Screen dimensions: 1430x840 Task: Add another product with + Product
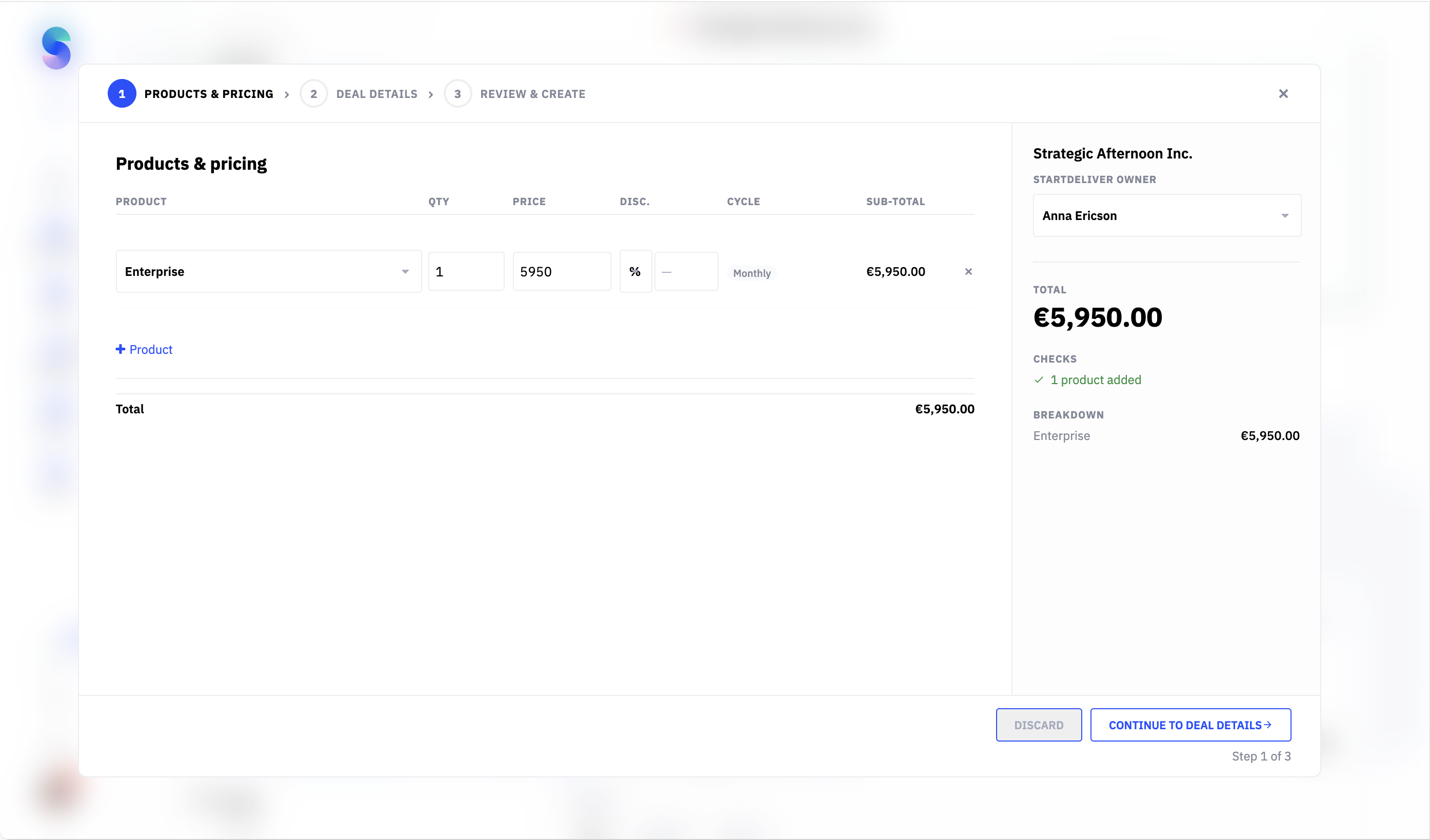click(144, 349)
